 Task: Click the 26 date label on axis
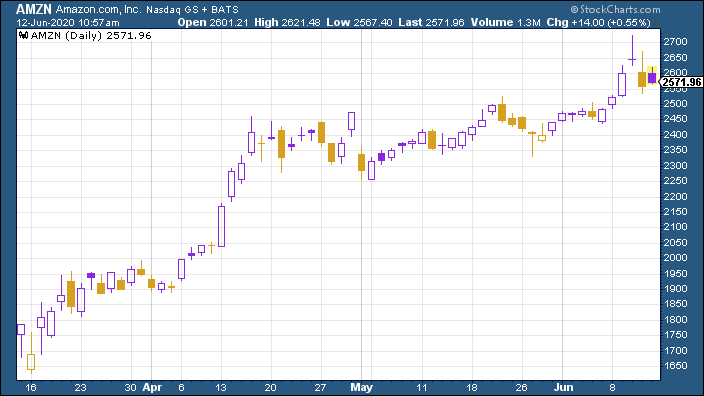pos(521,387)
